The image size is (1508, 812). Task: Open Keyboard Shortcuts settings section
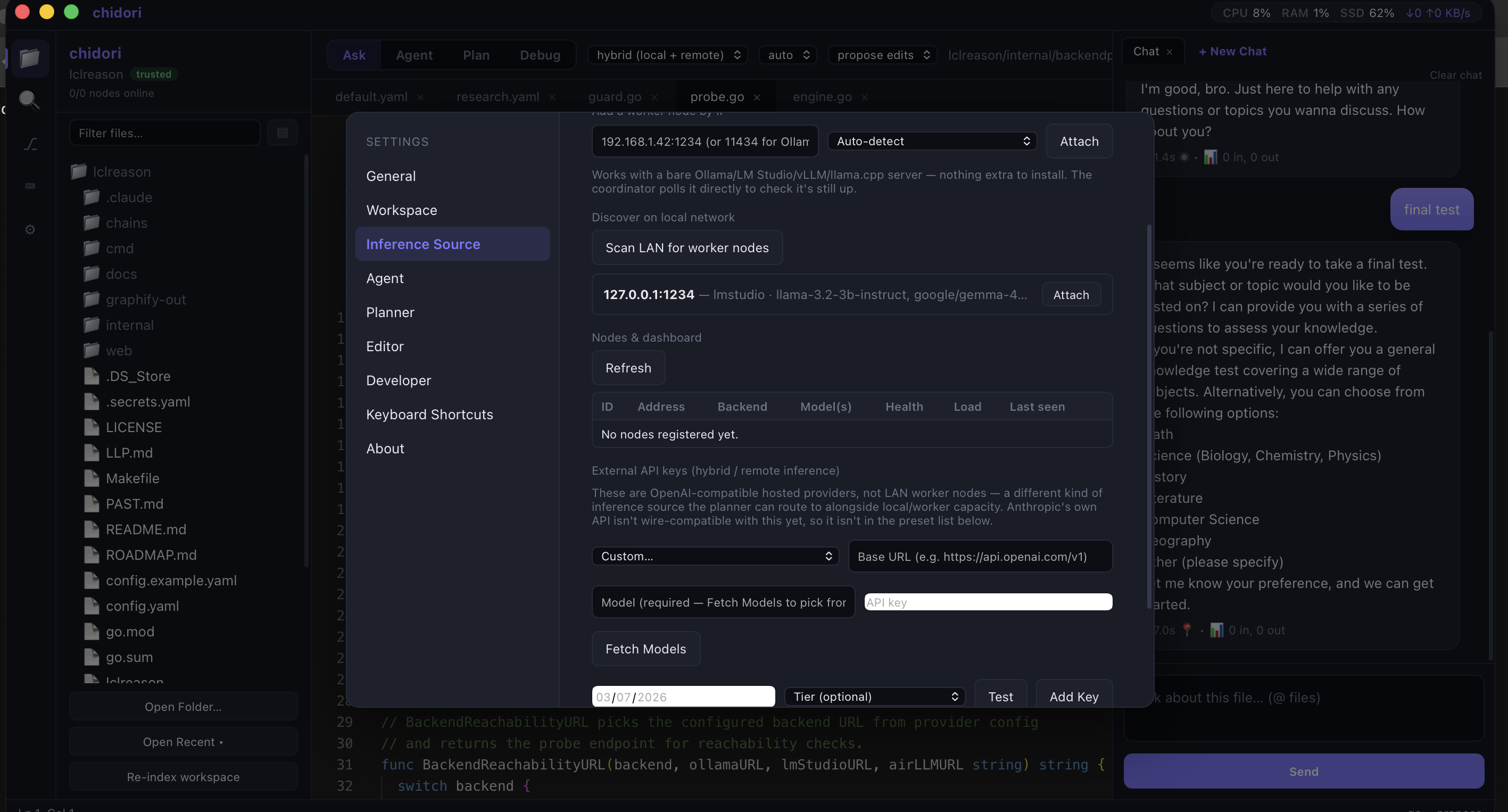point(452,414)
